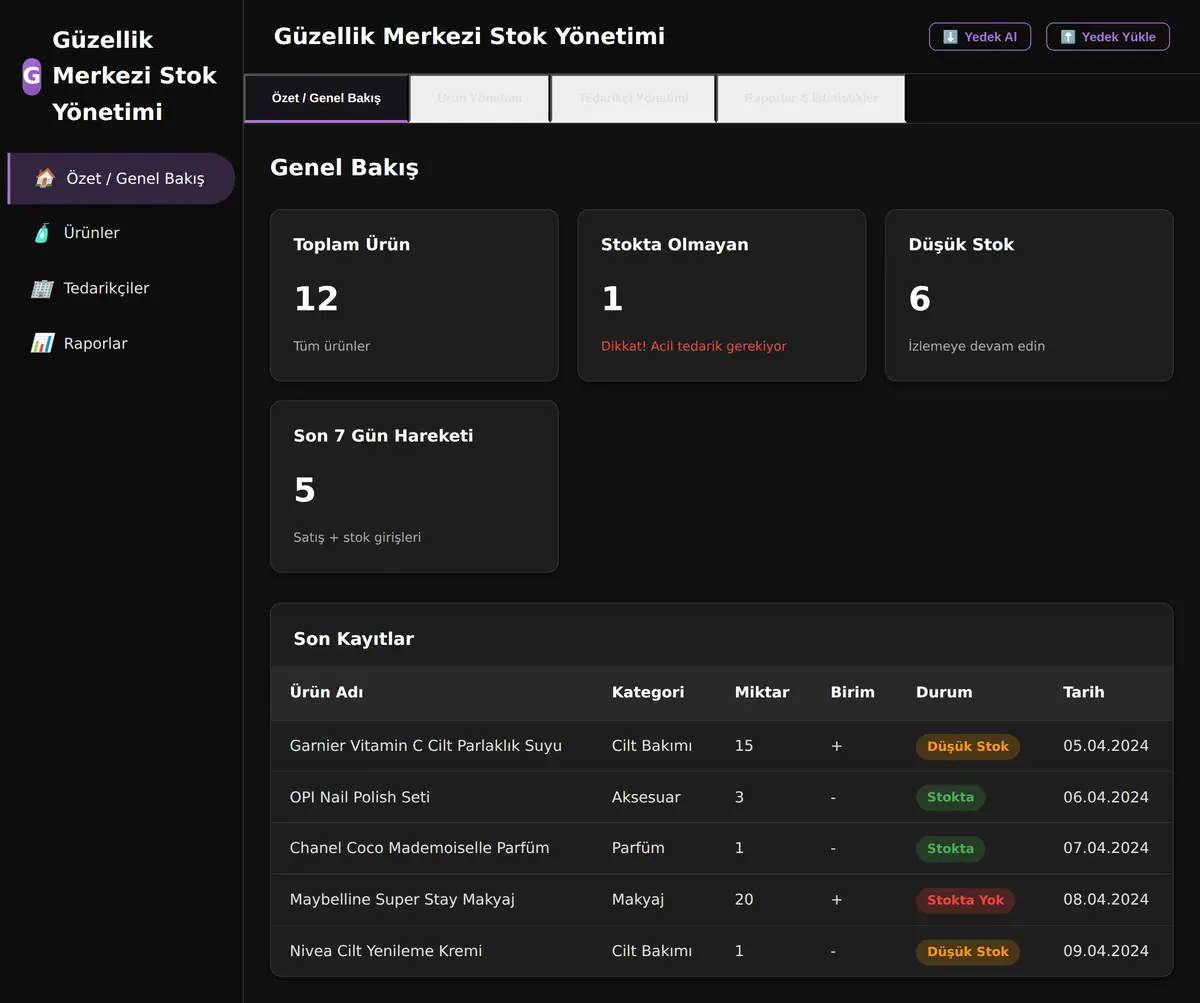Open the Stokta Olmayan summary card
Viewport: 1200px width, 1003px height.
(x=721, y=295)
